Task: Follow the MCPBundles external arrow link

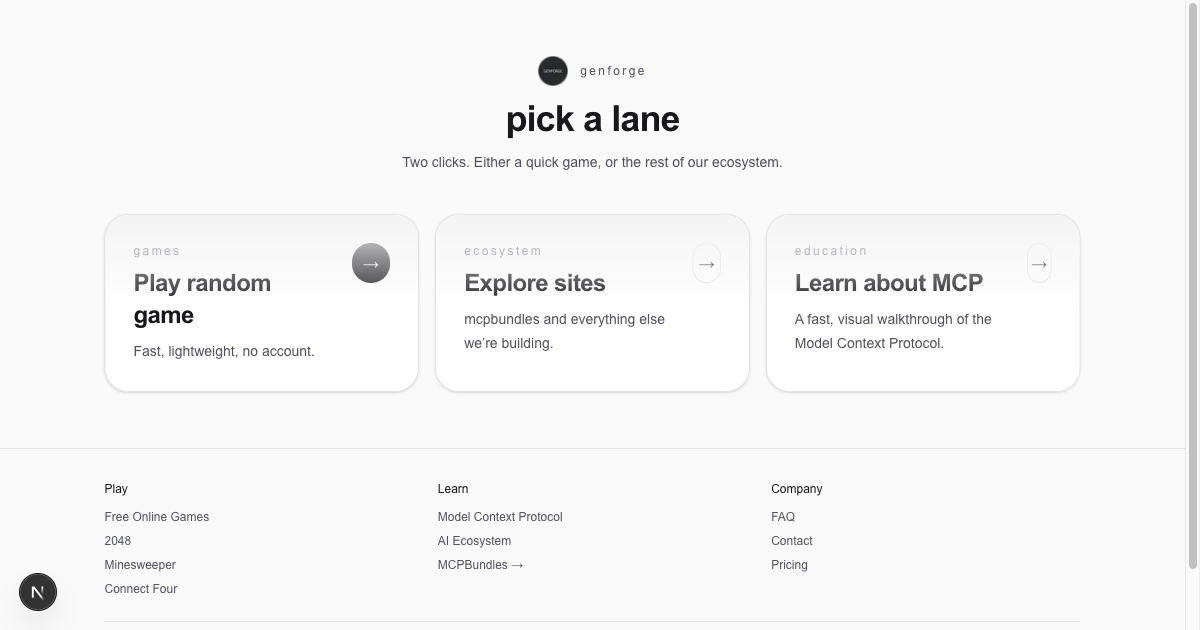Action: [481, 565]
